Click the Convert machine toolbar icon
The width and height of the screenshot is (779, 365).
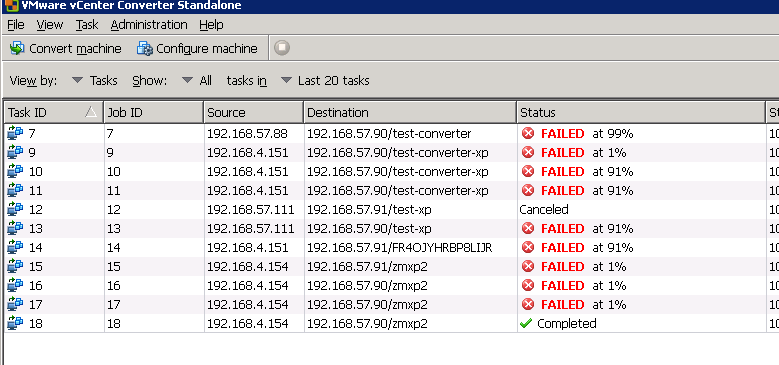pyautogui.click(x=17, y=48)
